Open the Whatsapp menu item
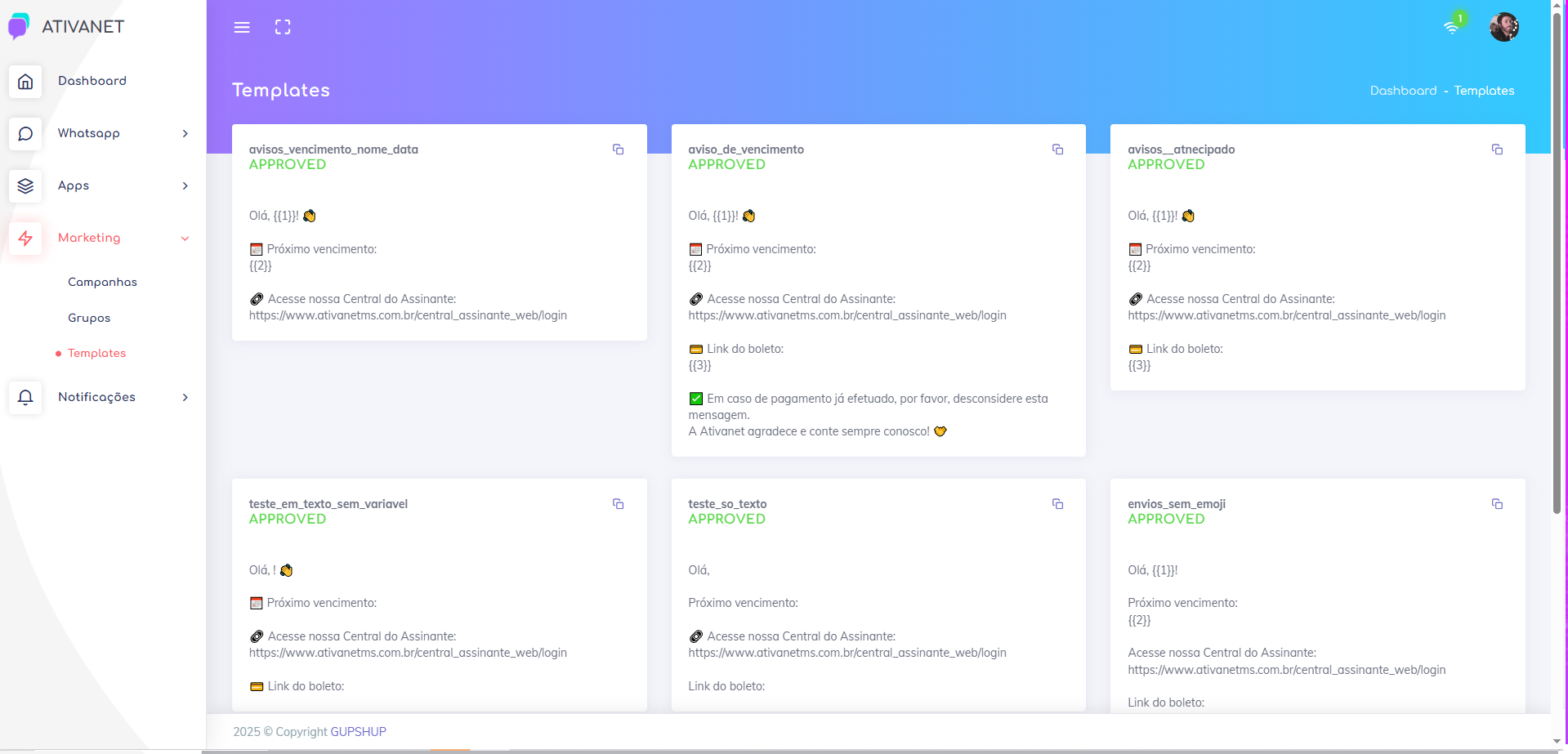 (x=89, y=133)
